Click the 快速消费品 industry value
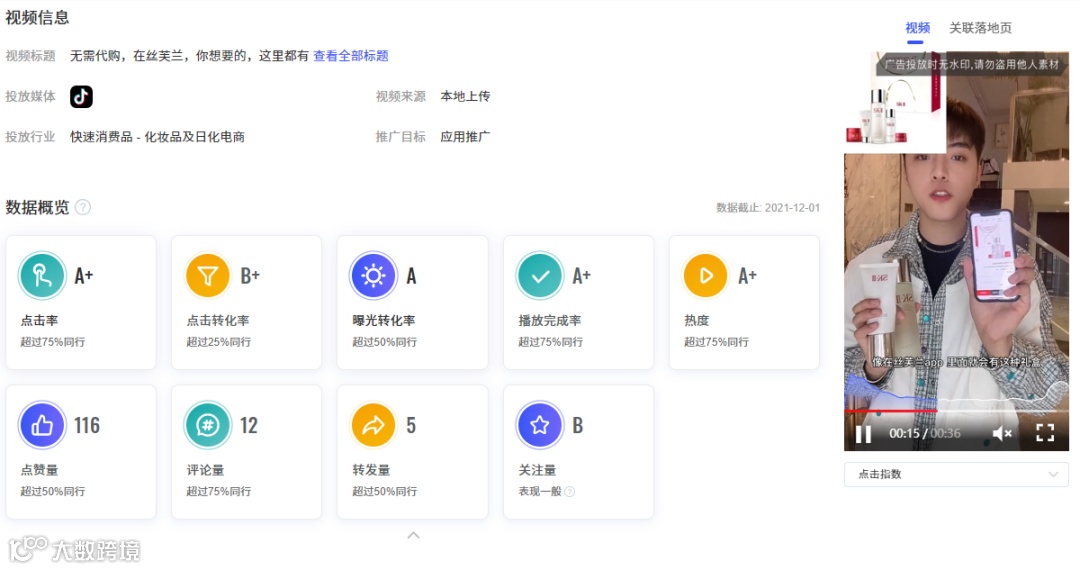This screenshot has width=1080, height=570. [x=157, y=136]
